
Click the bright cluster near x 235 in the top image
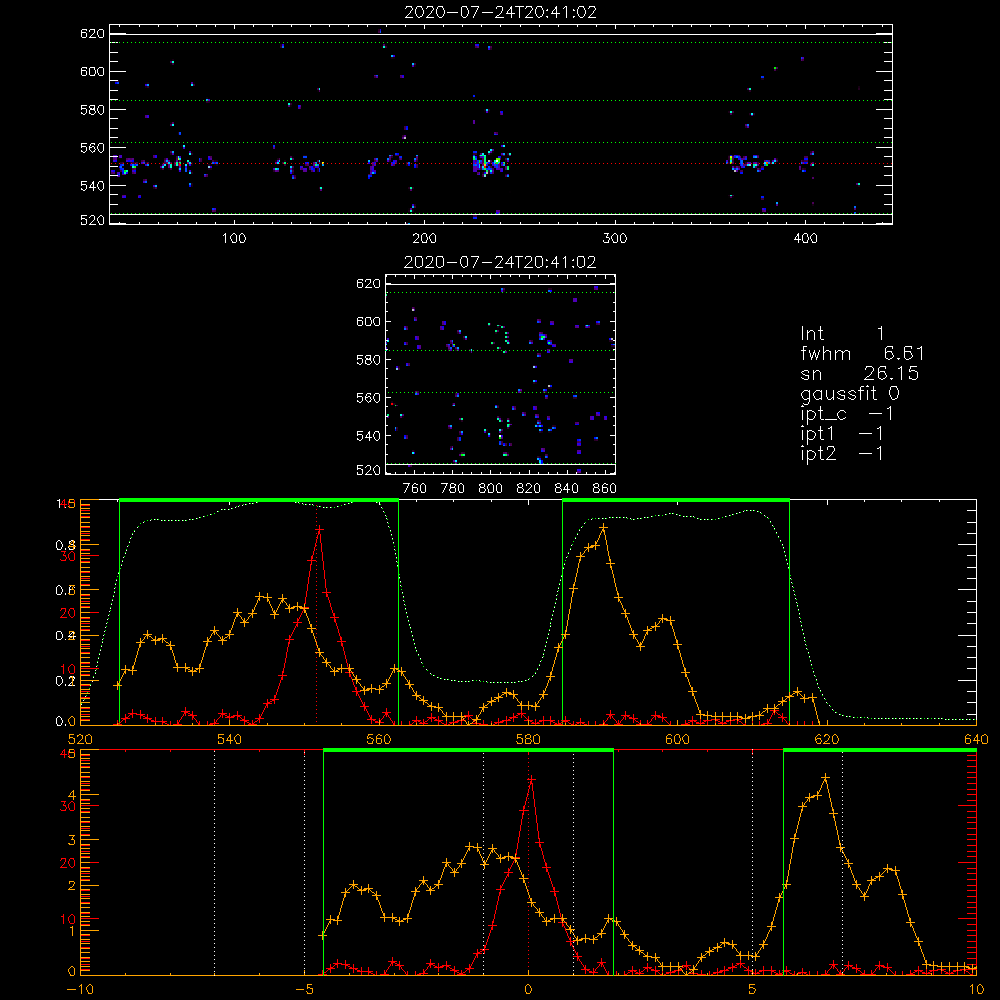pos(490,163)
